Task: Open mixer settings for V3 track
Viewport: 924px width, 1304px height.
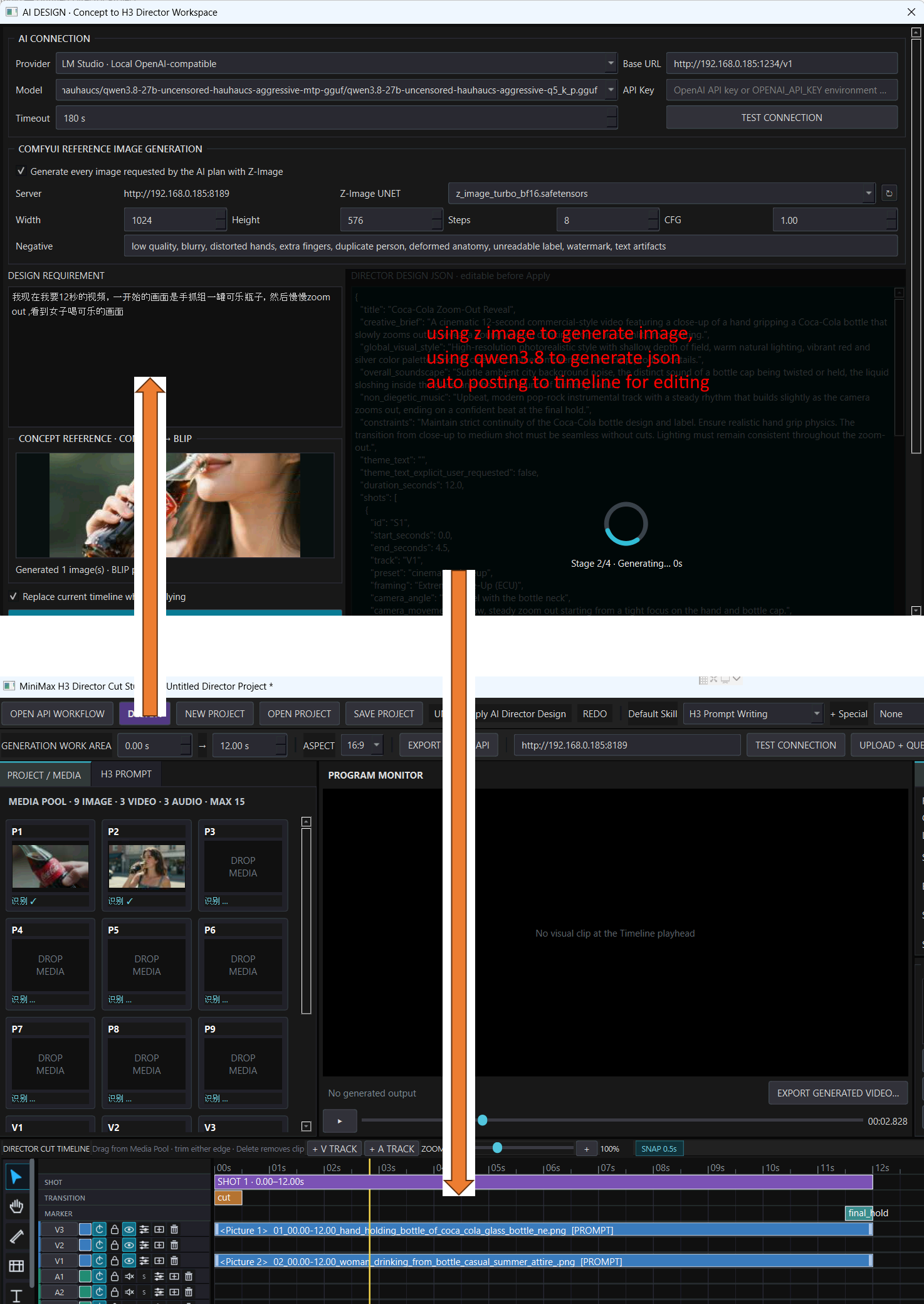Action: 144,1229
